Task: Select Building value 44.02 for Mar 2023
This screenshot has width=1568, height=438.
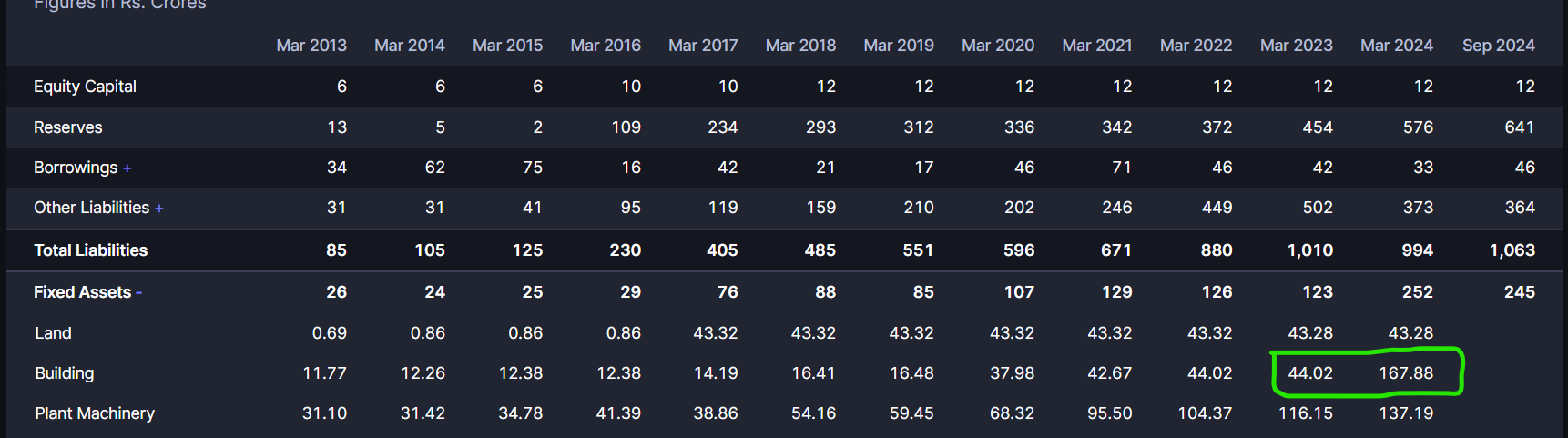Action: [x=1309, y=373]
